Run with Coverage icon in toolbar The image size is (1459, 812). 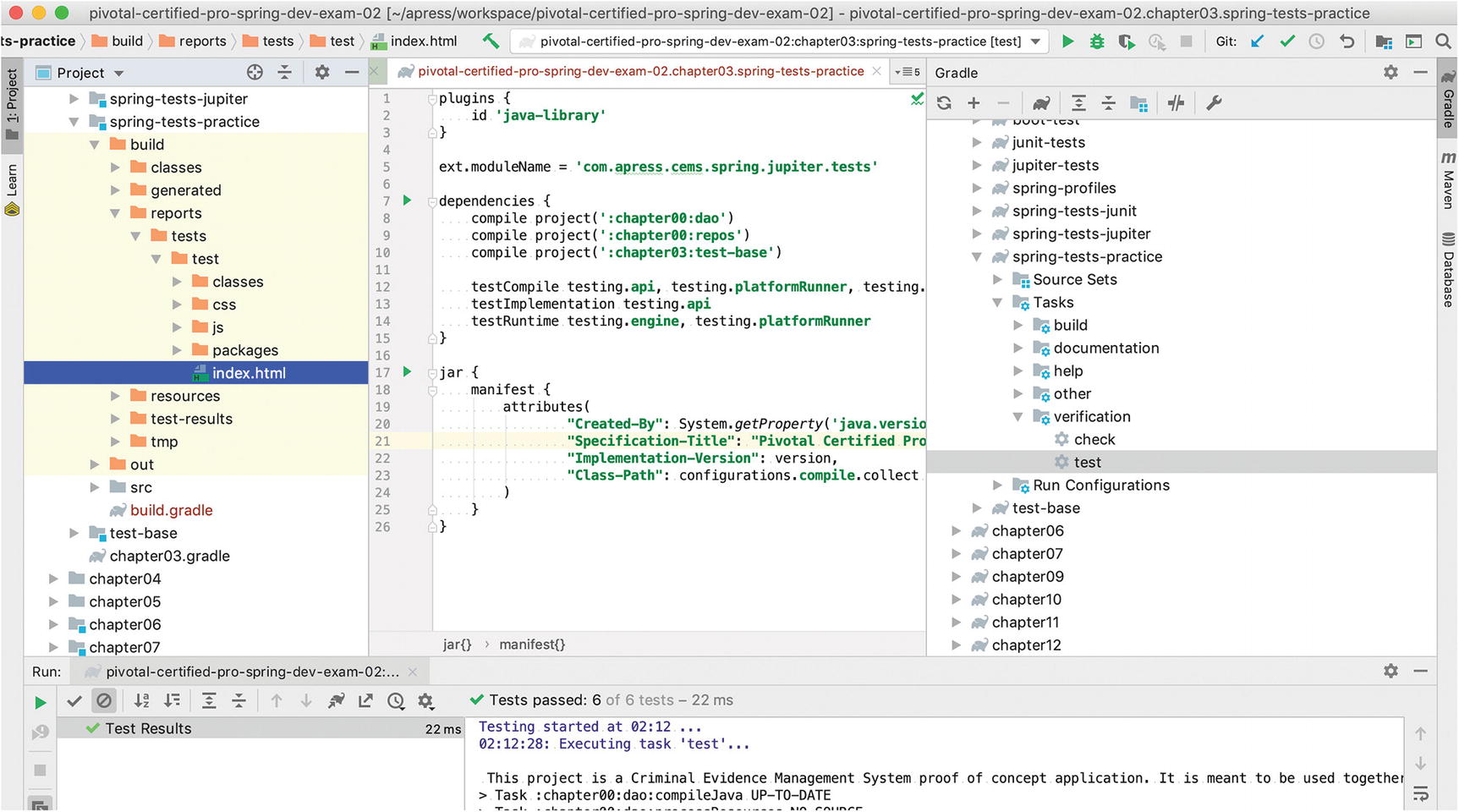pyautogui.click(x=1127, y=41)
